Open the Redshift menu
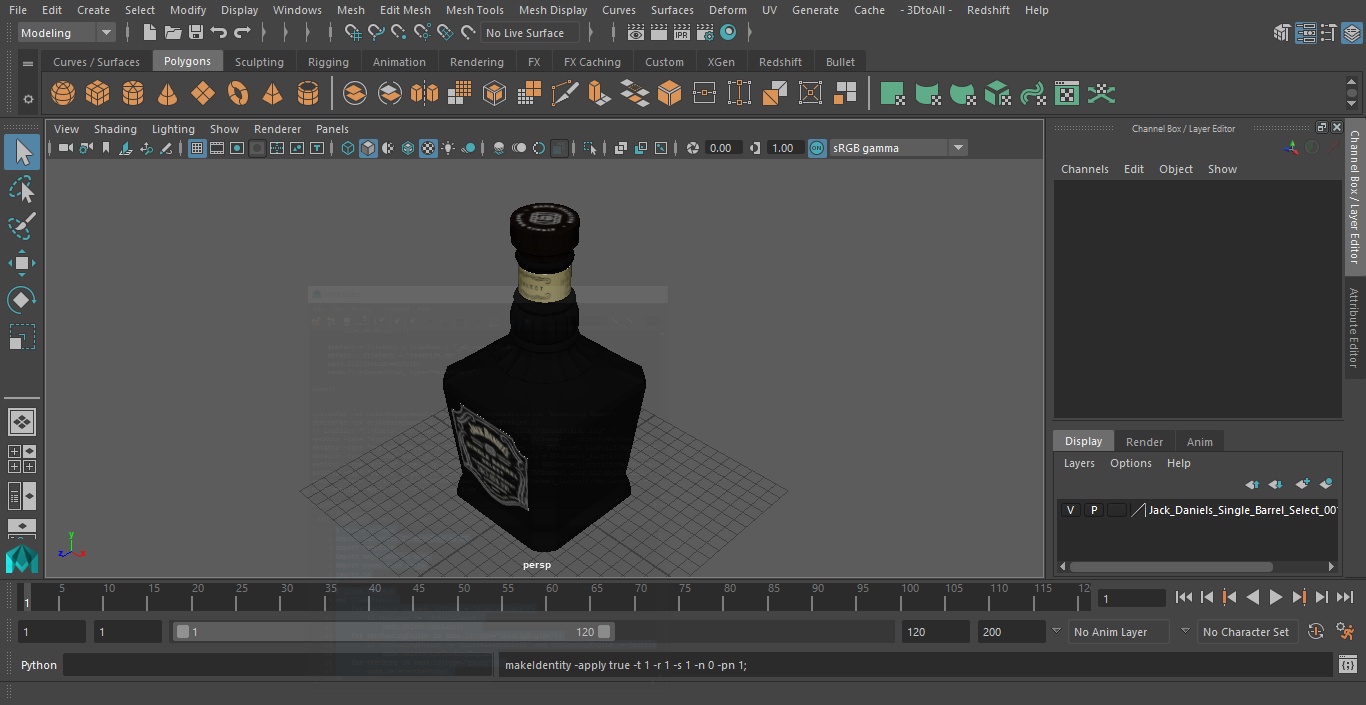 [x=988, y=10]
